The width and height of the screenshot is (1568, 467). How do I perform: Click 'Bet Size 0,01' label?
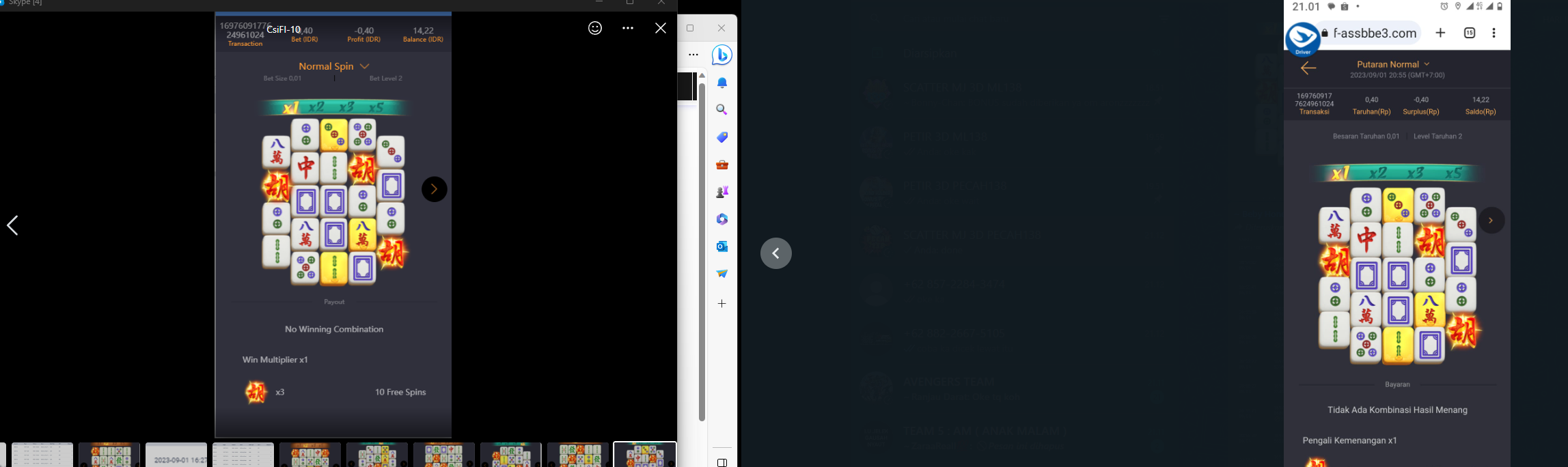(x=282, y=79)
